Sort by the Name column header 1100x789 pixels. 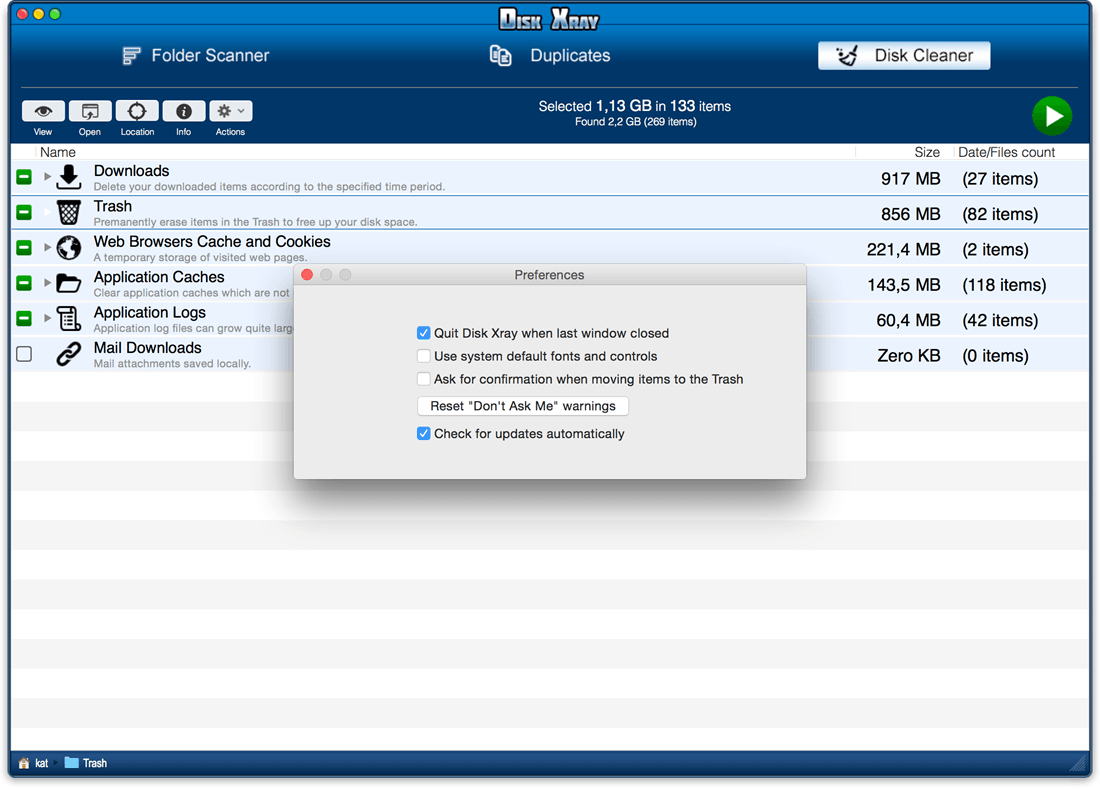(x=58, y=152)
